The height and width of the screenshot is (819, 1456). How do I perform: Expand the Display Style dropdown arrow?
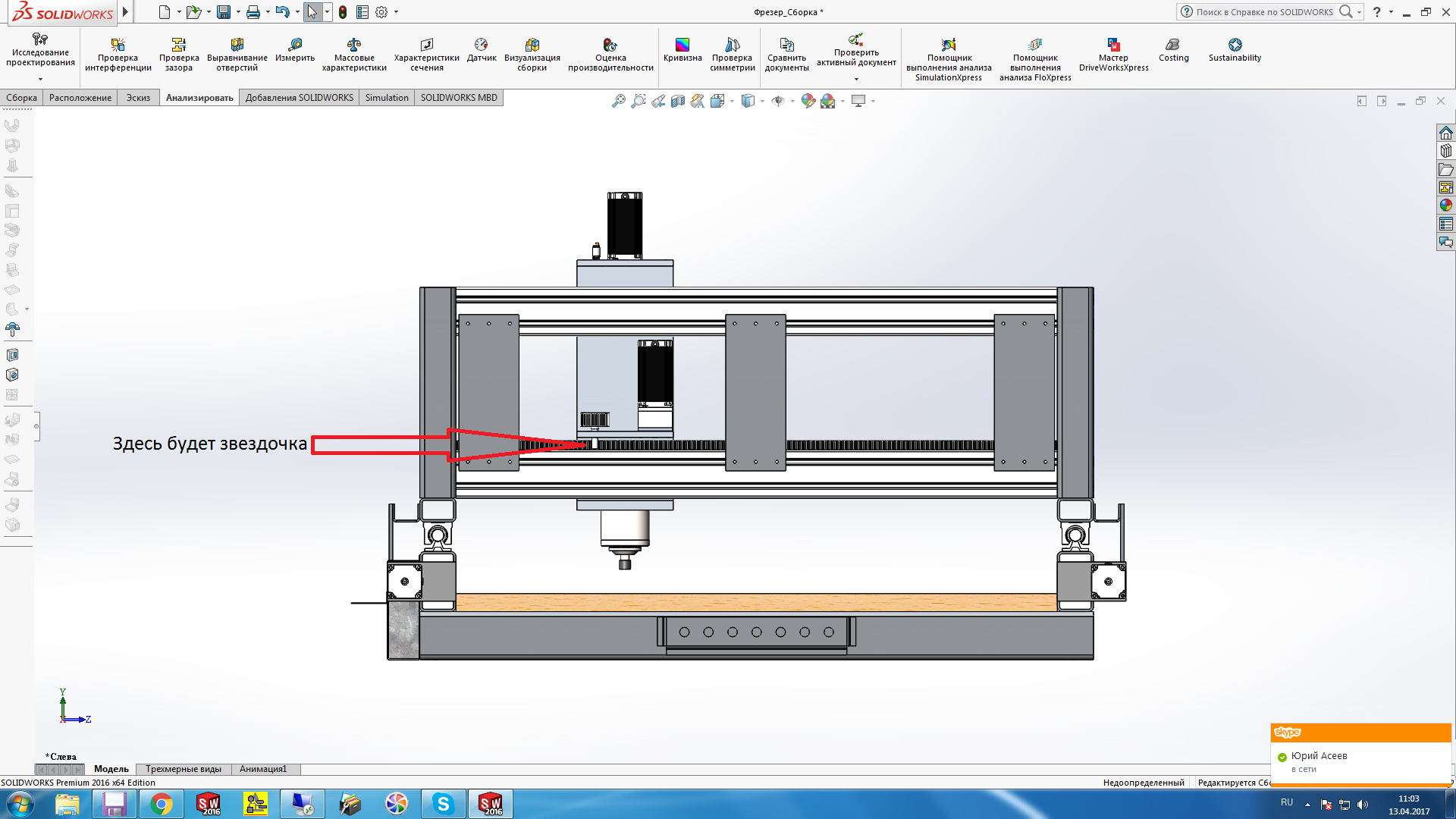763,101
